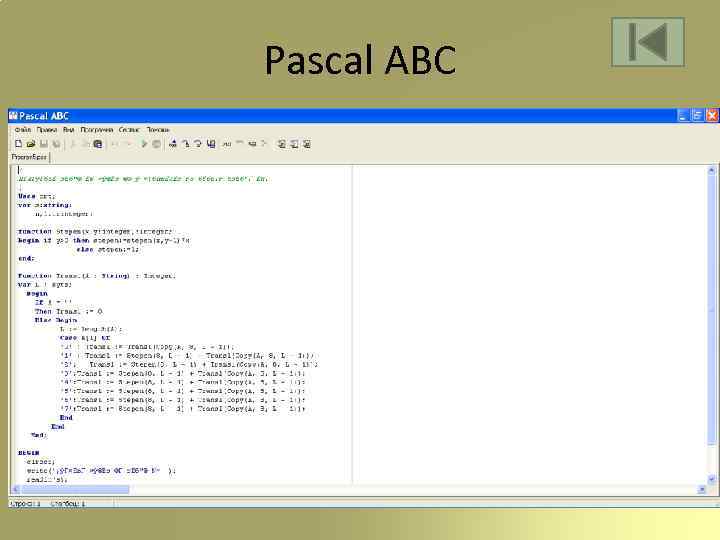
Task: Select the Program file tab
Action: [29, 157]
